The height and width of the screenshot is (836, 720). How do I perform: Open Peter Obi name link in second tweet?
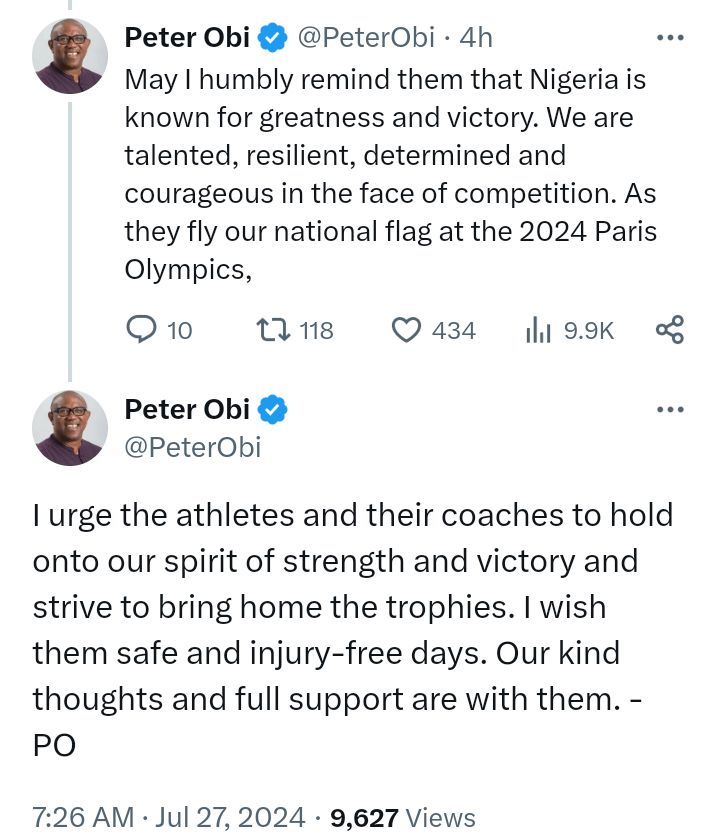(187, 409)
